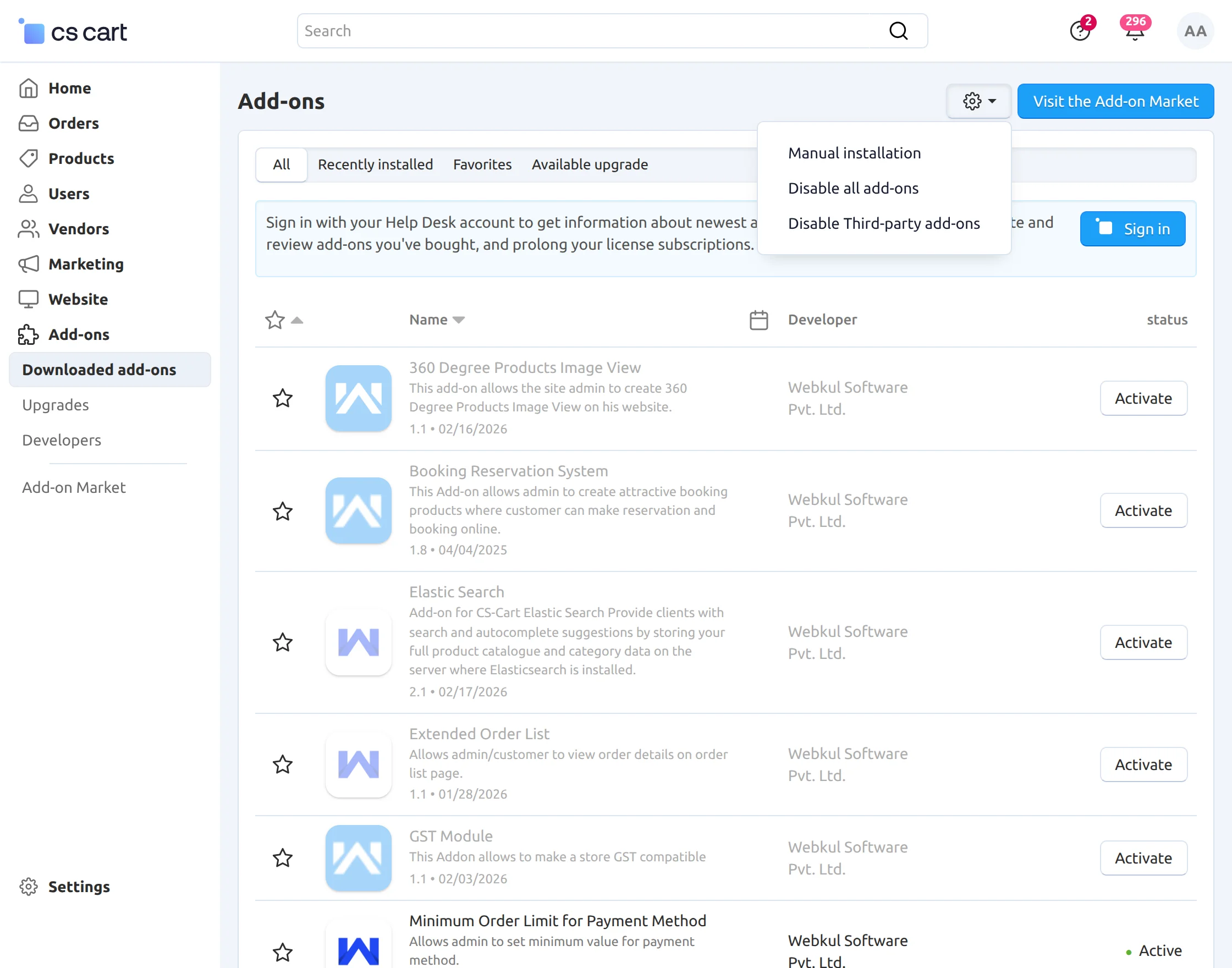Open Elastic Search add-on thumbnail
This screenshot has width=1232, height=968.
358,642
